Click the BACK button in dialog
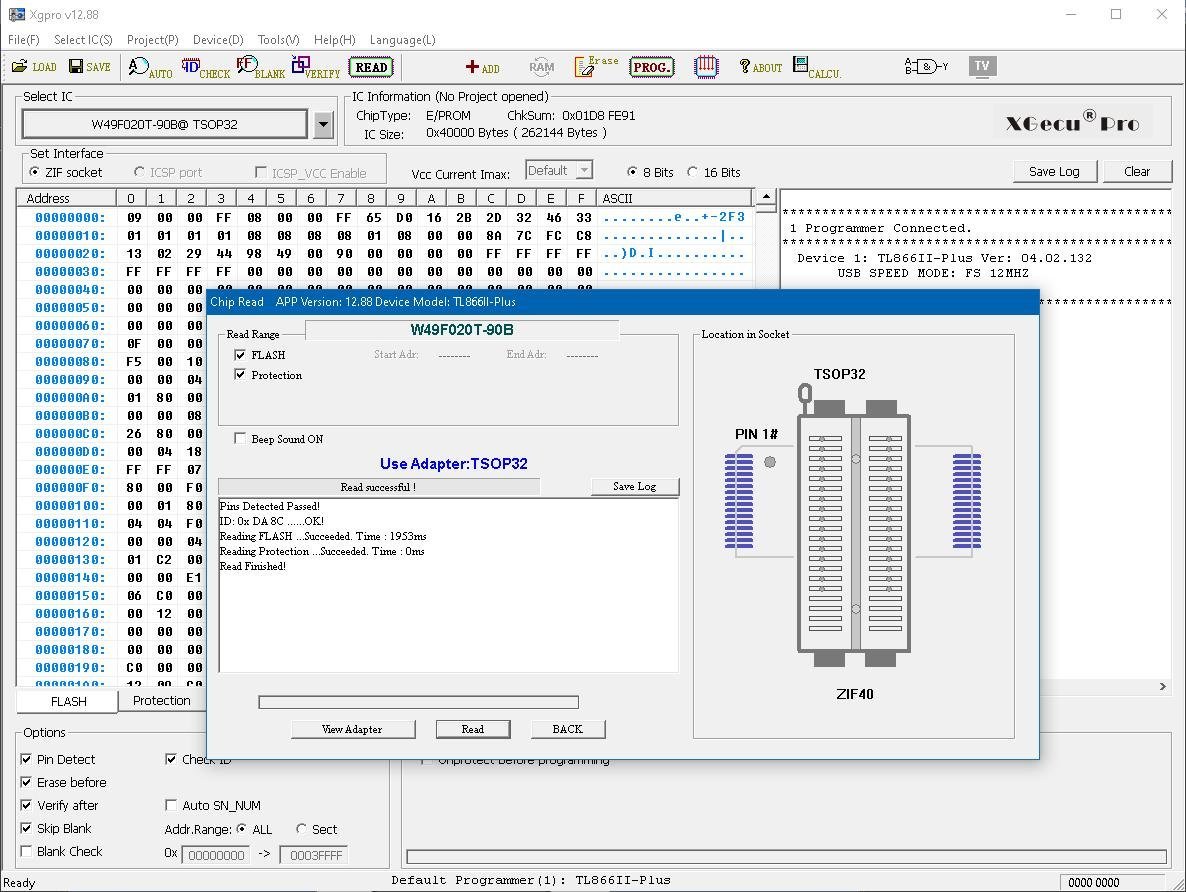Viewport: 1186px width, 892px height. (567, 729)
